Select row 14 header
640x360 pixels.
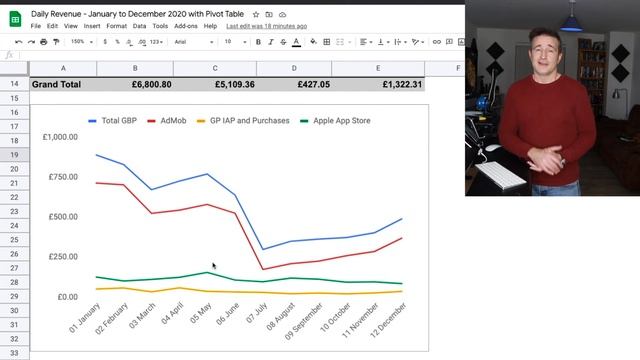click(14, 84)
